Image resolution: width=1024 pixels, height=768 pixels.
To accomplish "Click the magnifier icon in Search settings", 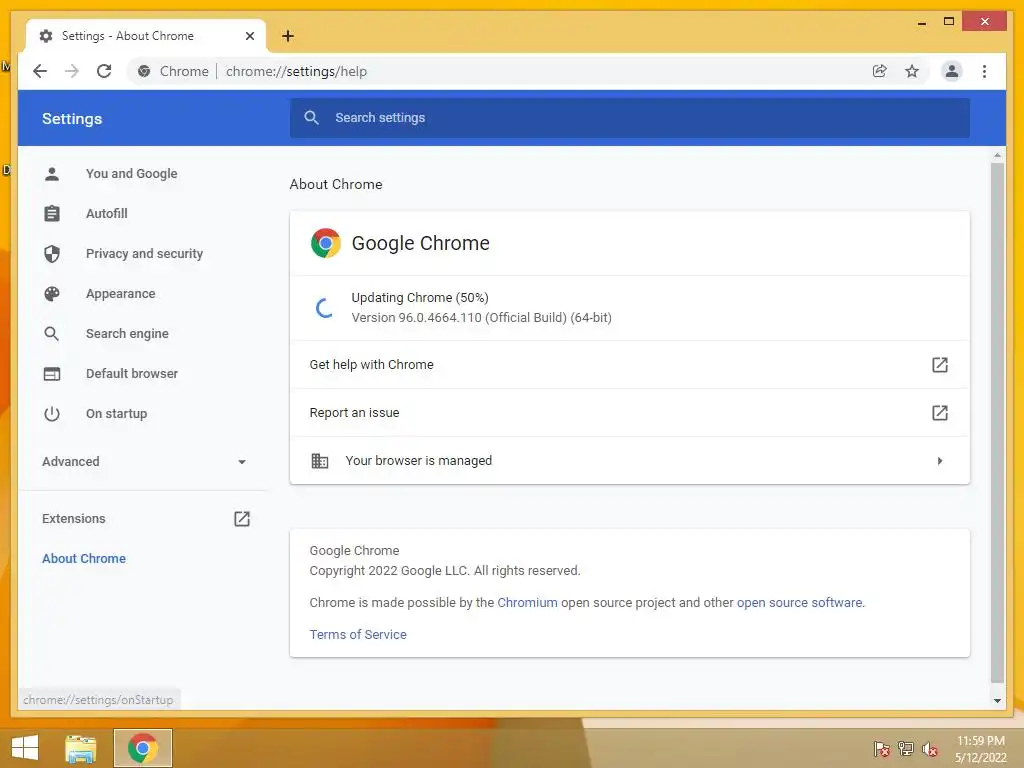I will (312, 118).
